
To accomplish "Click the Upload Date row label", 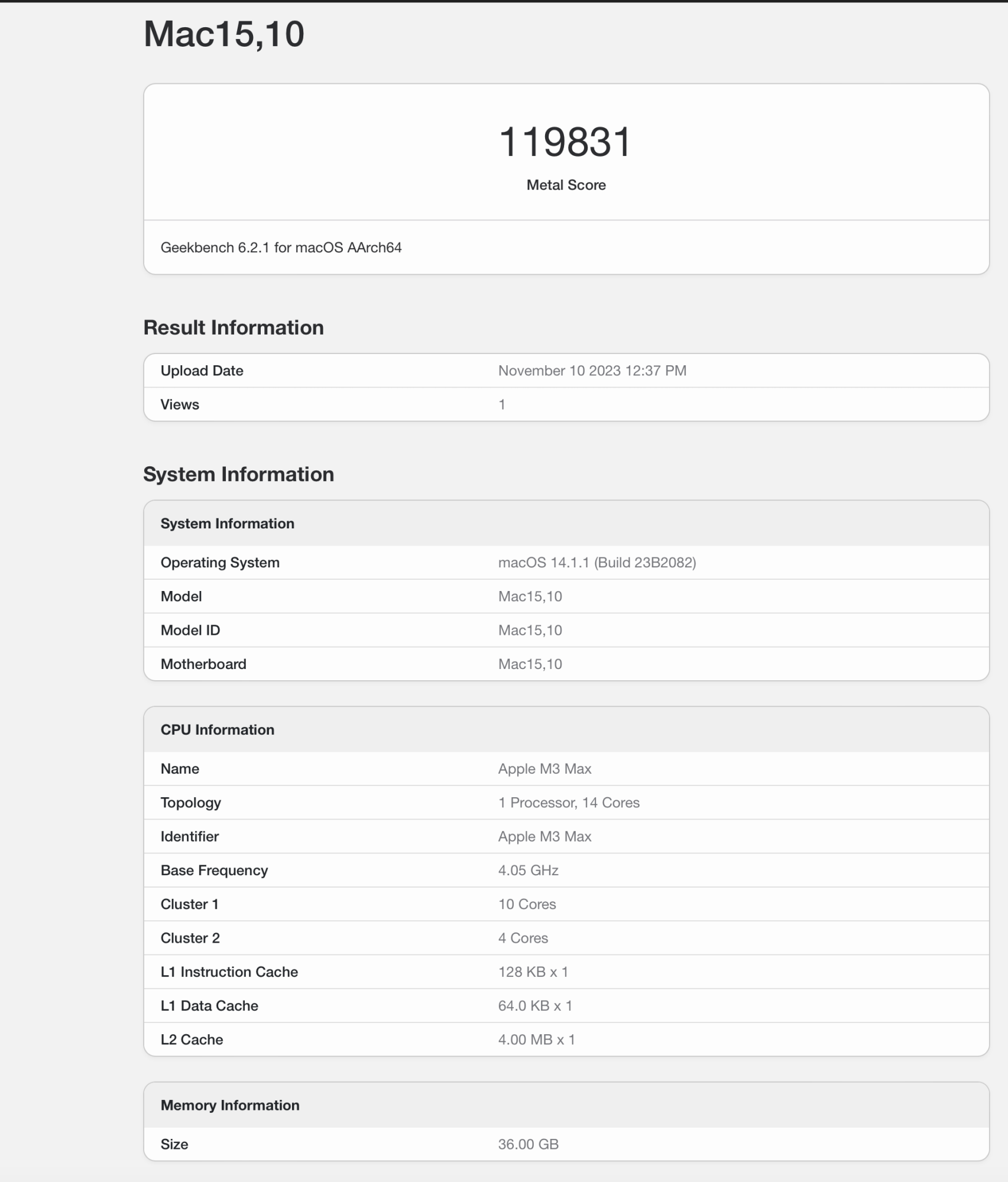I will point(202,371).
